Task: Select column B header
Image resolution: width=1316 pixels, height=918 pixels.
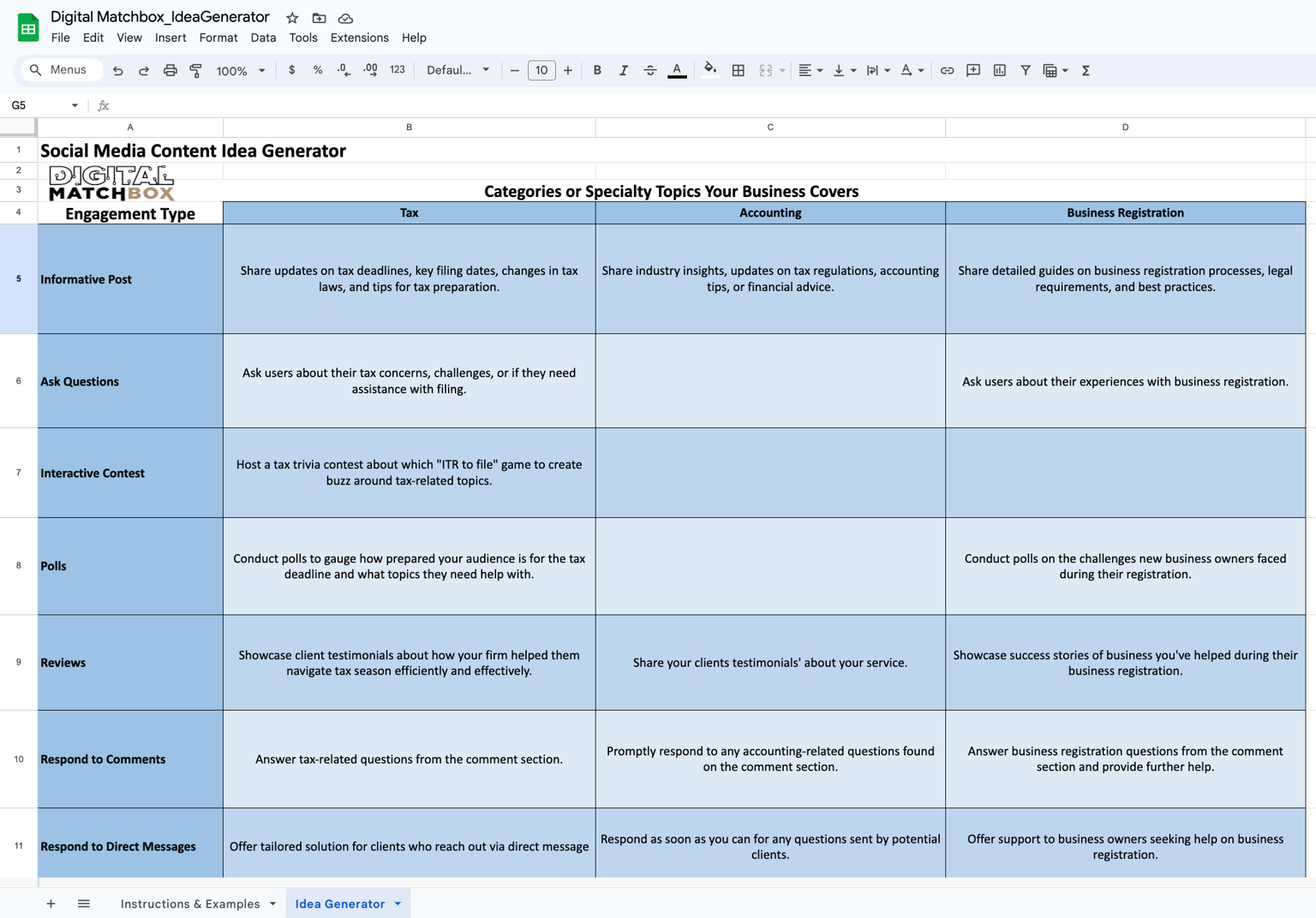Action: point(409,127)
